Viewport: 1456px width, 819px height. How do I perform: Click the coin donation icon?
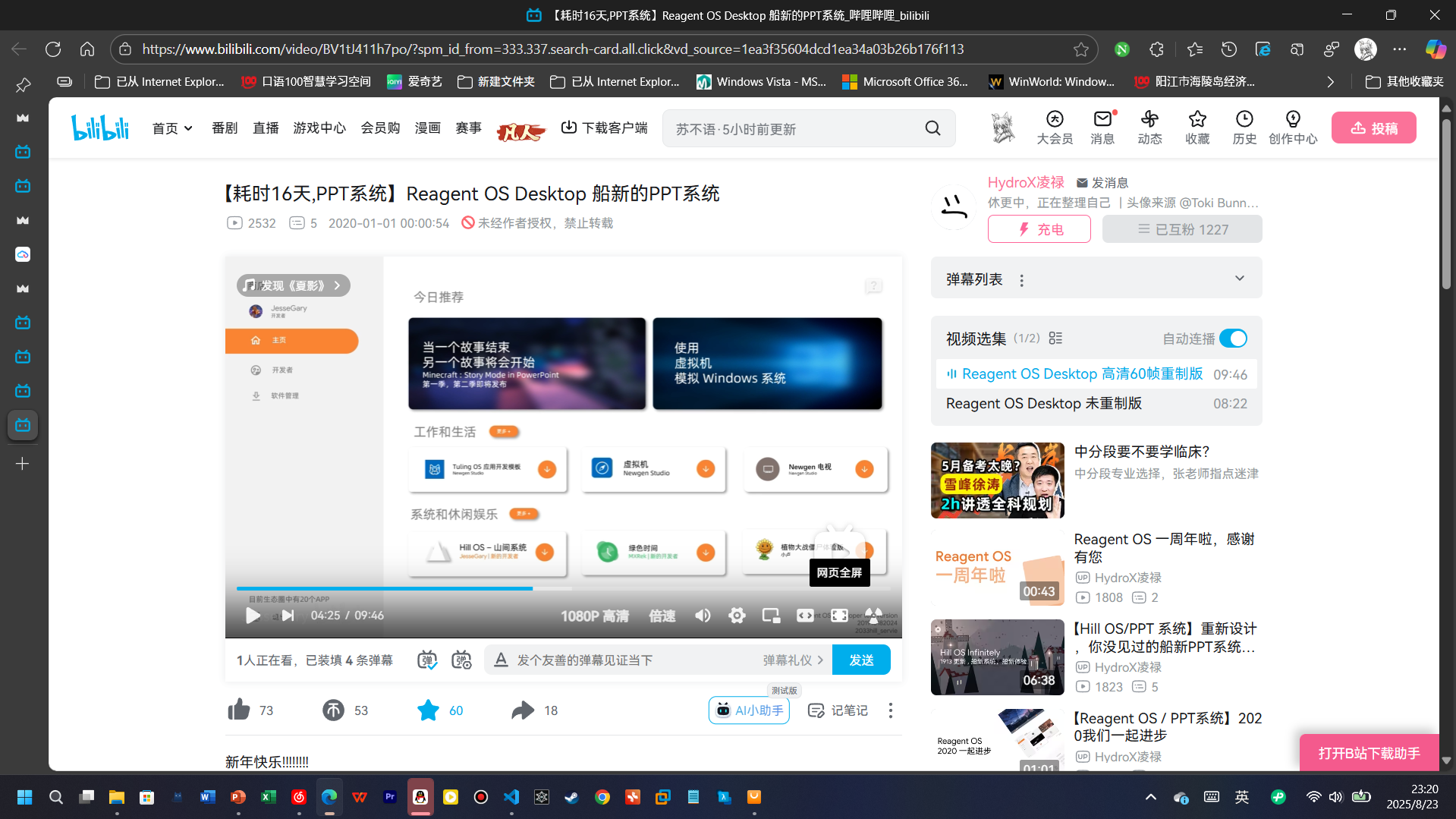(x=333, y=710)
